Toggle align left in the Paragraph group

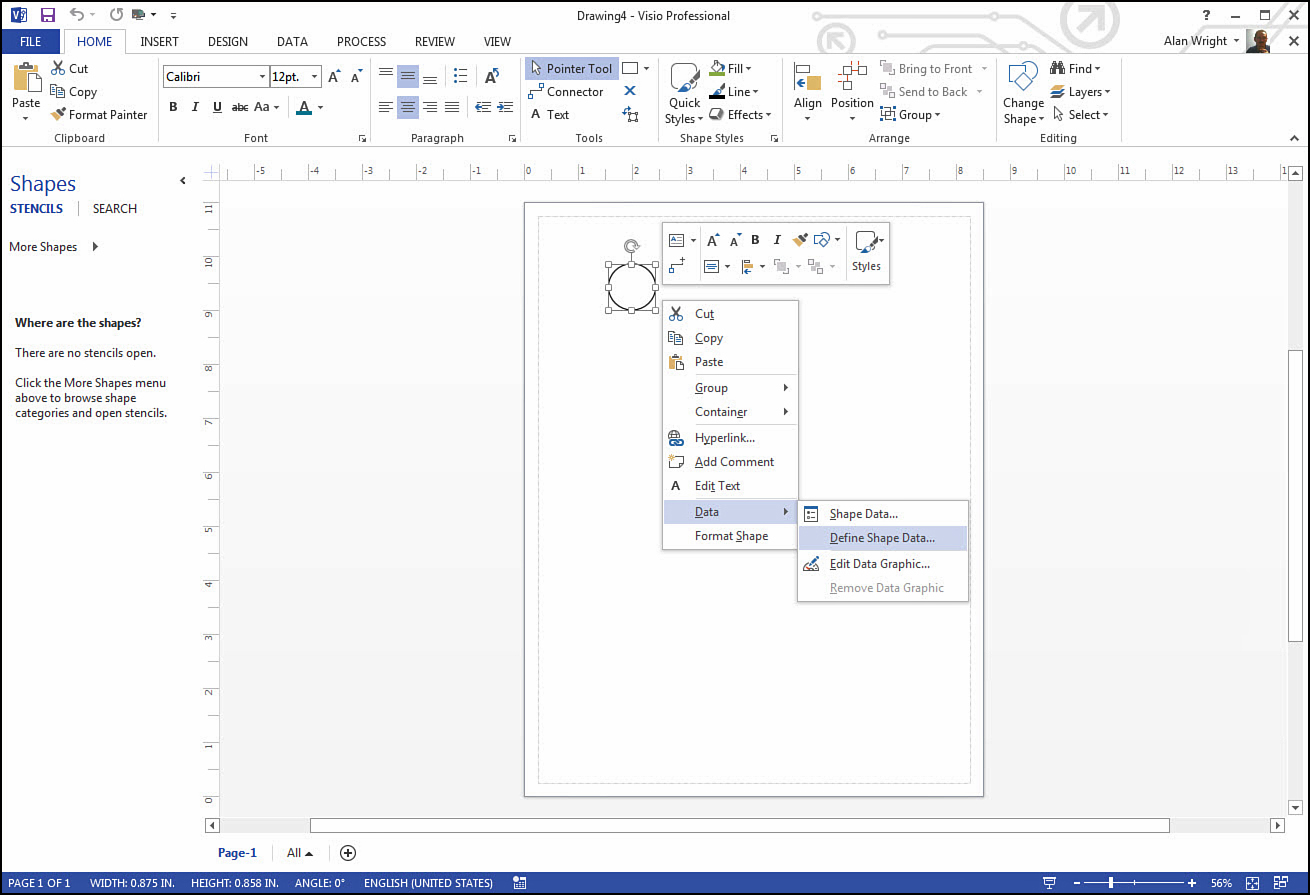pyautogui.click(x=386, y=107)
